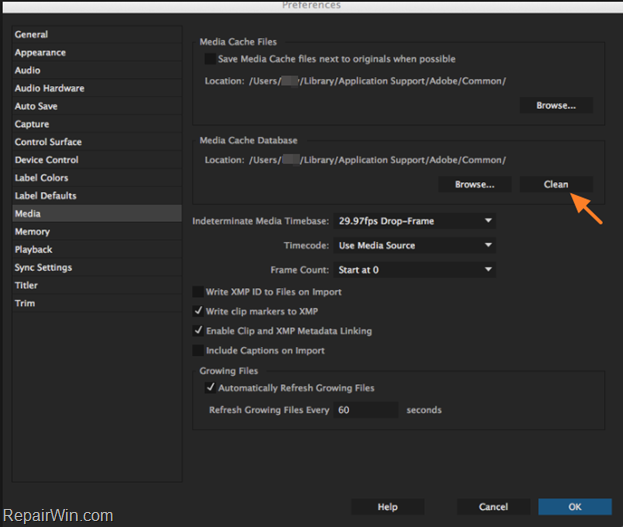Uncheck Write clip markers to XMP
The image size is (623, 527).
pos(198,311)
